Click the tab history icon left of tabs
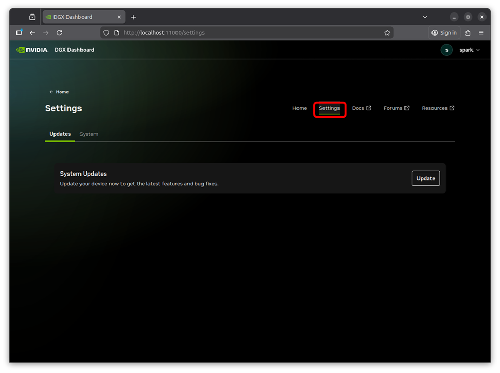Viewport: 500px width, 373px height. 32,17
